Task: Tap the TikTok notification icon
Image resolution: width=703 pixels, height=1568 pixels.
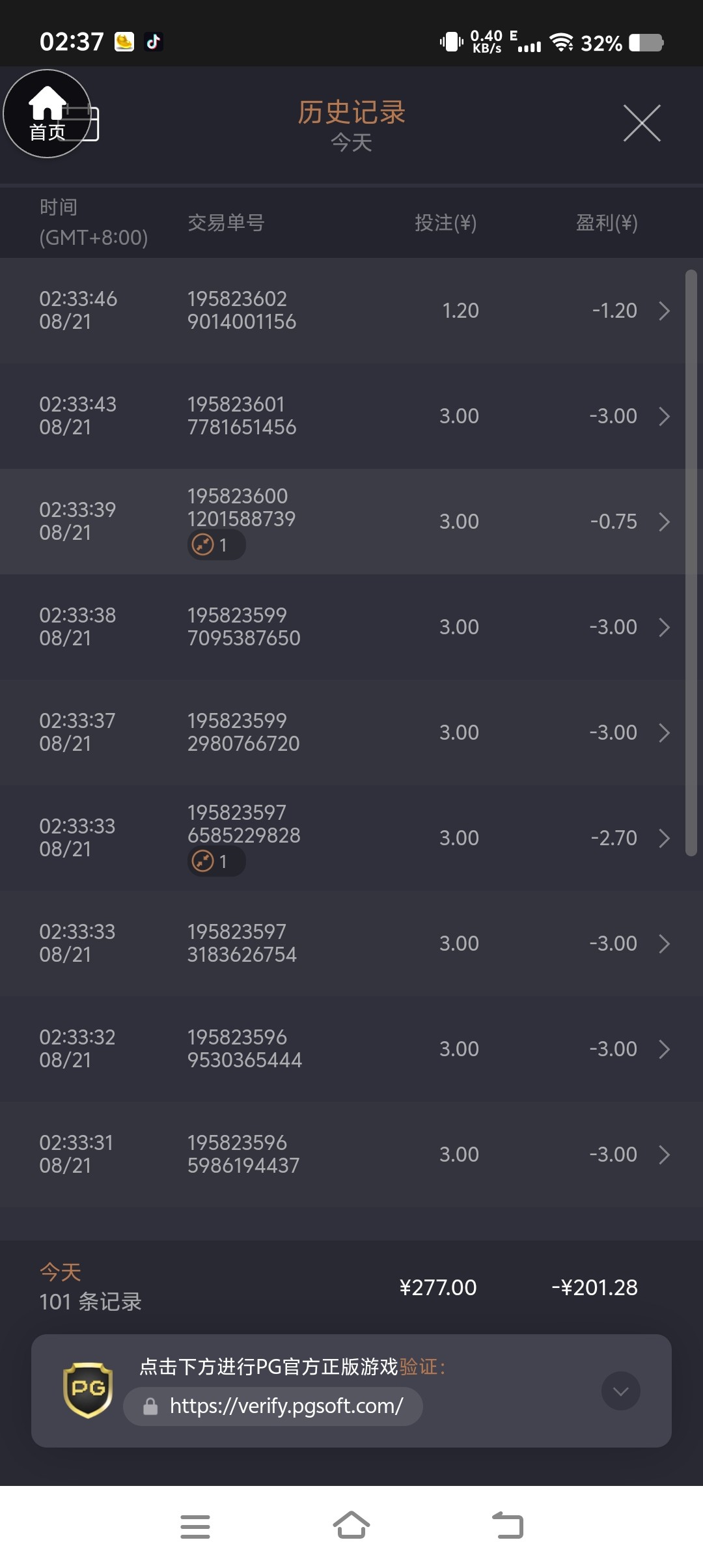Action: (x=153, y=42)
